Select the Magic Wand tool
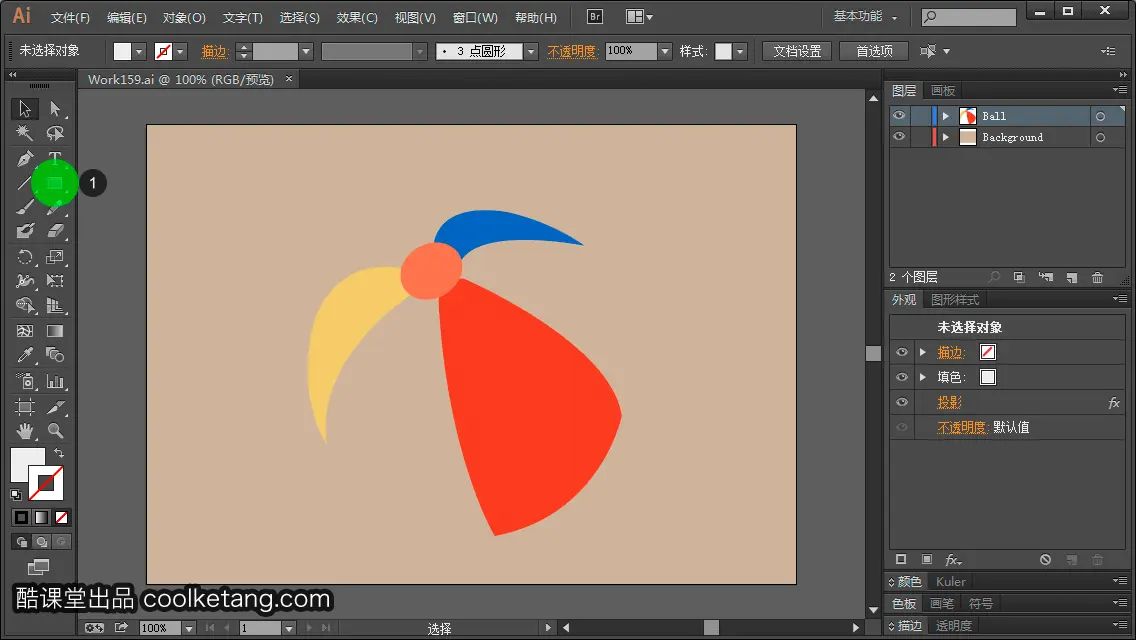Screen dimensions: 1136x640 pos(25,133)
